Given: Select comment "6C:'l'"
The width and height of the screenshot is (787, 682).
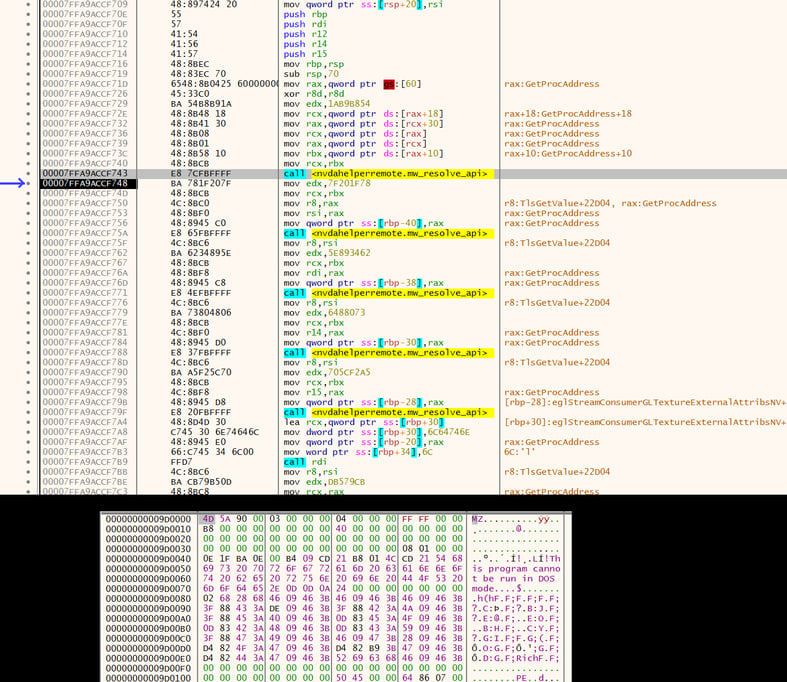Looking at the screenshot, I should click(x=519, y=452).
